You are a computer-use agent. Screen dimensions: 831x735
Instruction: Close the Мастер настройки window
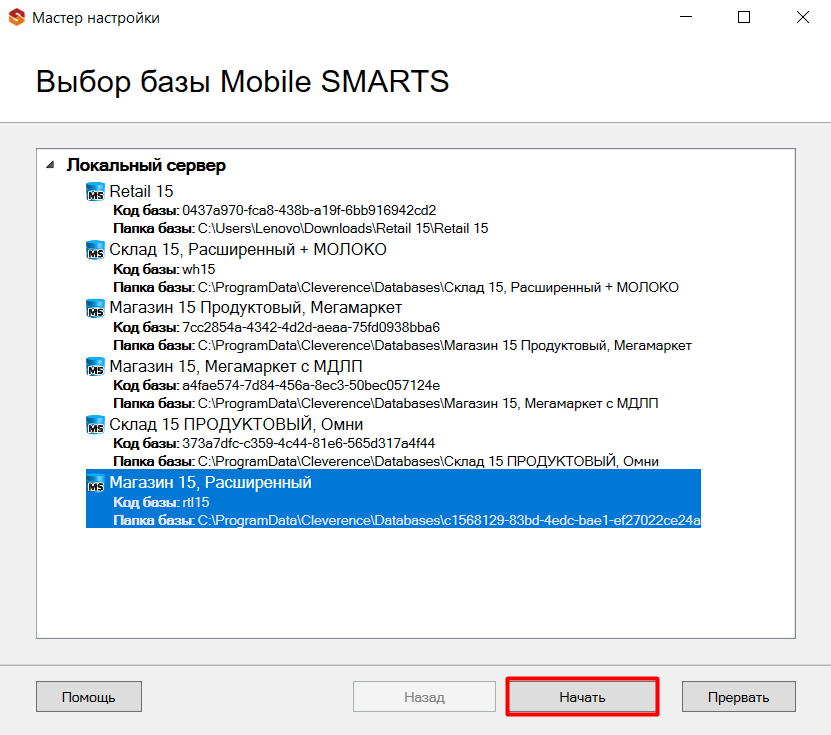(x=803, y=17)
